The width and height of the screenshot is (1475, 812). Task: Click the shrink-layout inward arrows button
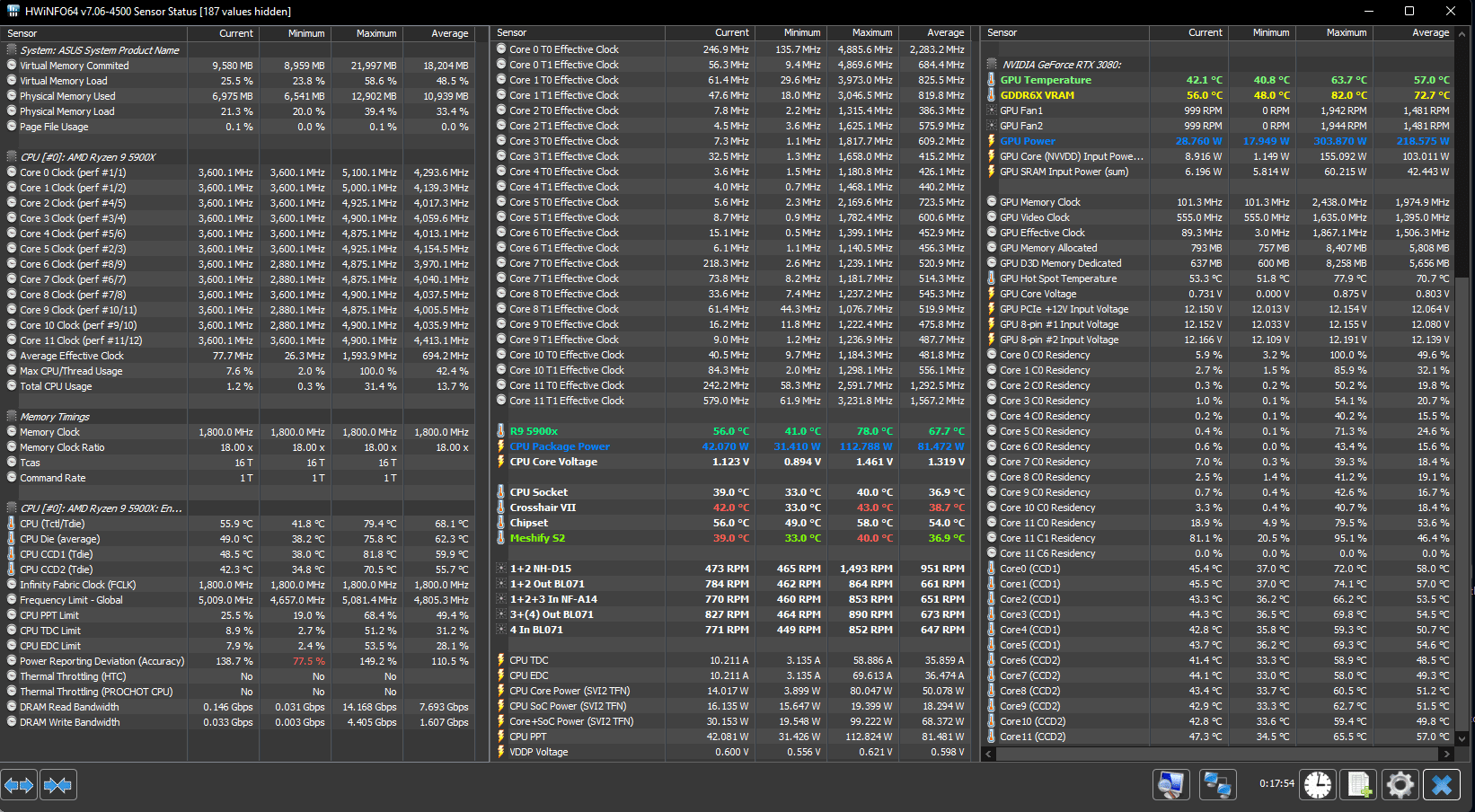pos(57,785)
